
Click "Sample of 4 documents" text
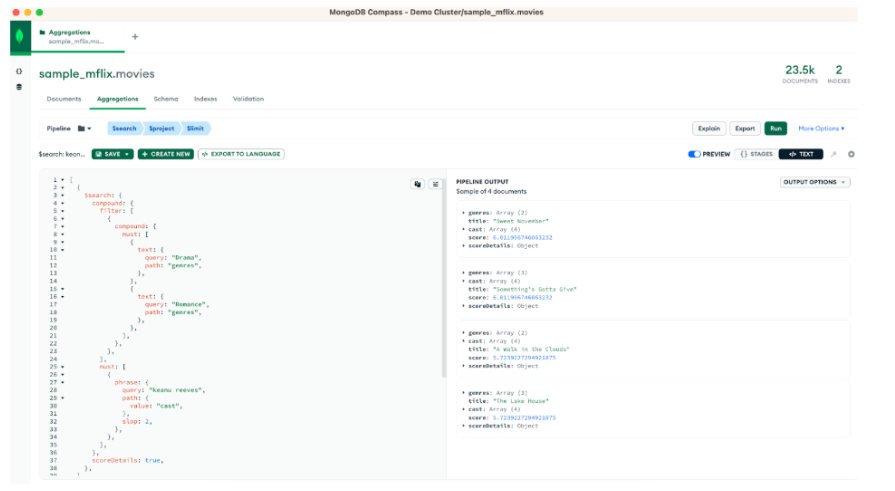click(491, 192)
